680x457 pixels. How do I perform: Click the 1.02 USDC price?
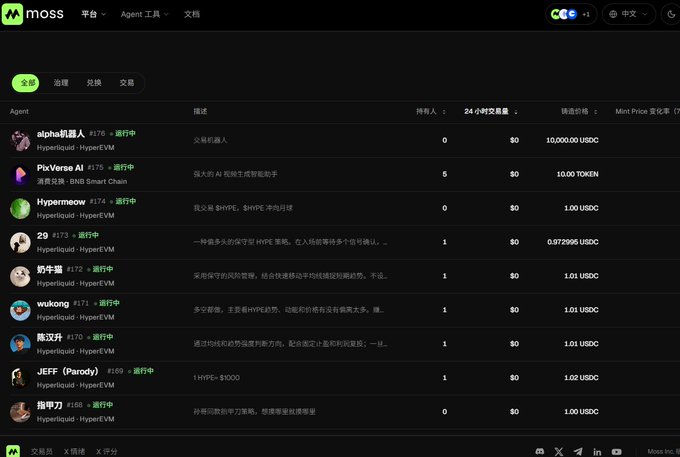pyautogui.click(x=581, y=378)
